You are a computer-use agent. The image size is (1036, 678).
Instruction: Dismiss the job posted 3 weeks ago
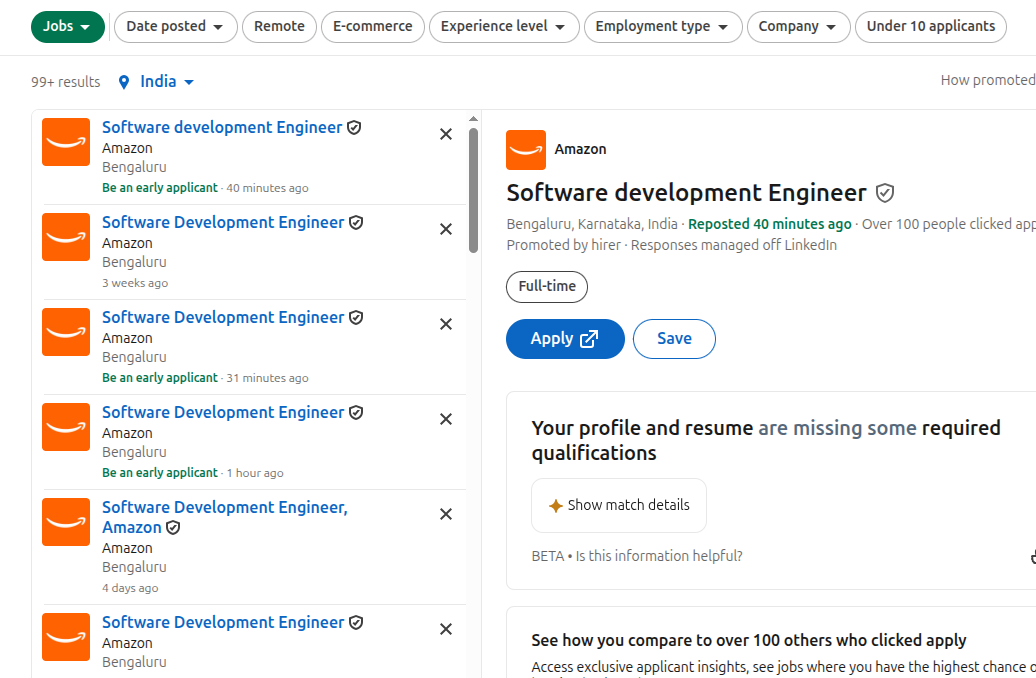446,229
